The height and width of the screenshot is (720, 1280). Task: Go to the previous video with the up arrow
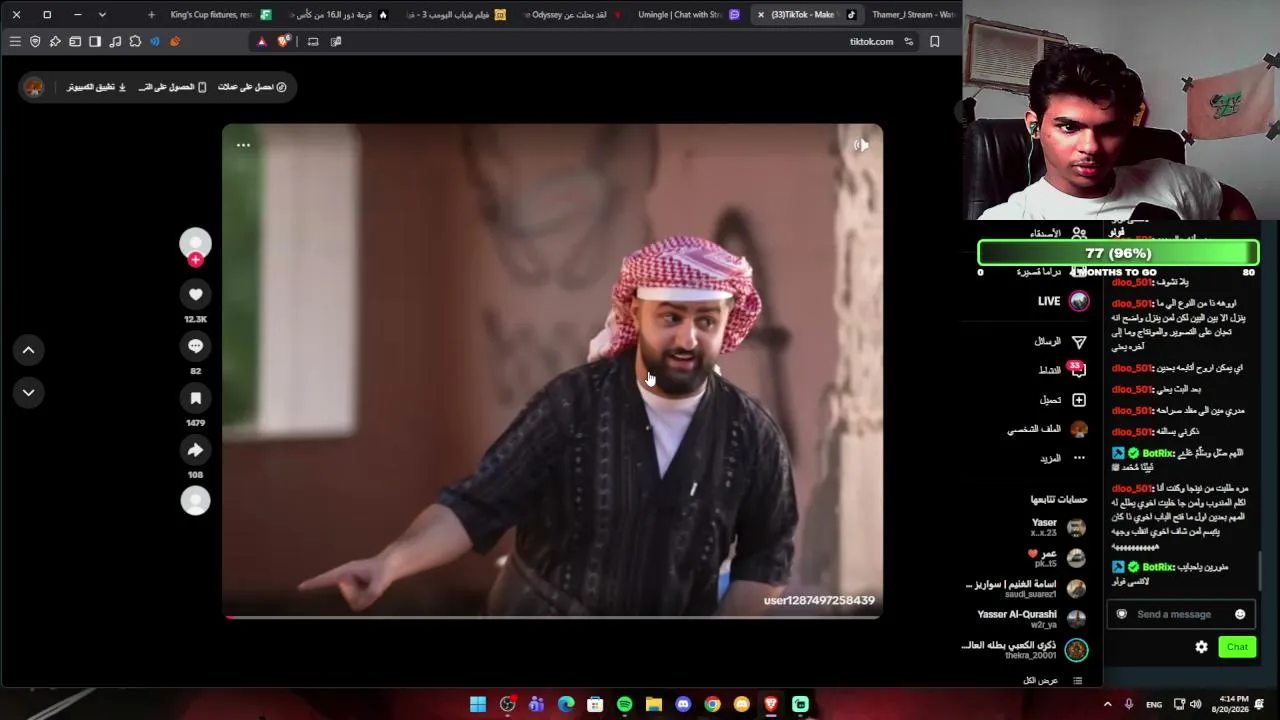click(x=28, y=350)
